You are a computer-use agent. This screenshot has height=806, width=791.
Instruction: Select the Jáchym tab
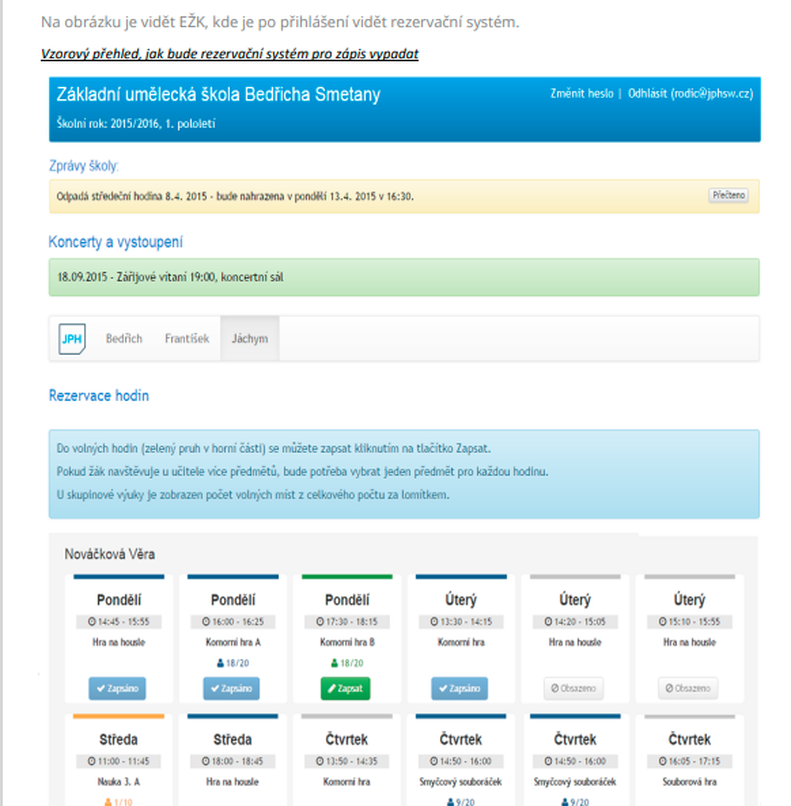tap(250, 339)
